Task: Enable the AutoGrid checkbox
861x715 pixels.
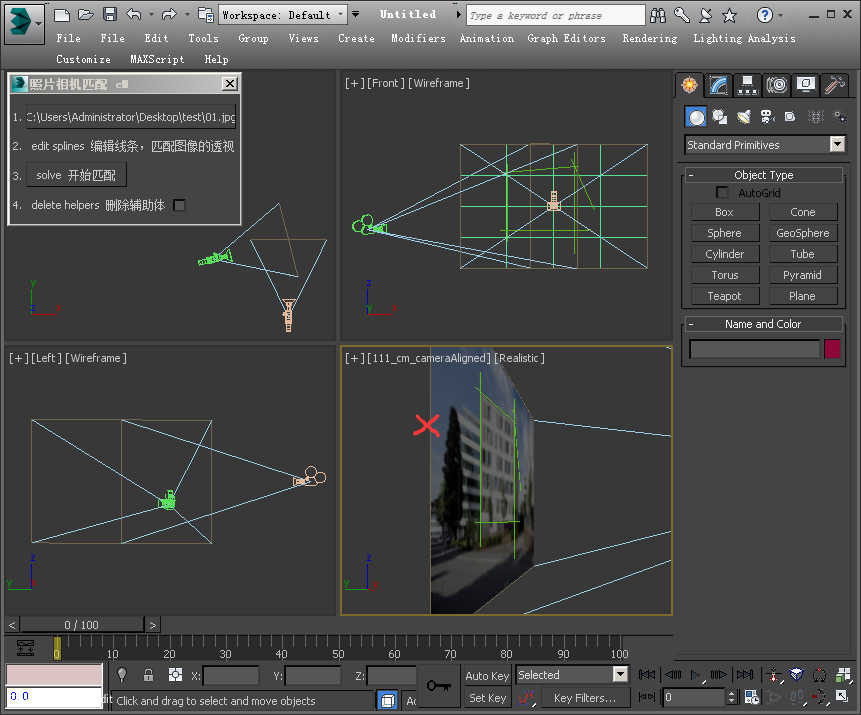Action: pos(722,193)
